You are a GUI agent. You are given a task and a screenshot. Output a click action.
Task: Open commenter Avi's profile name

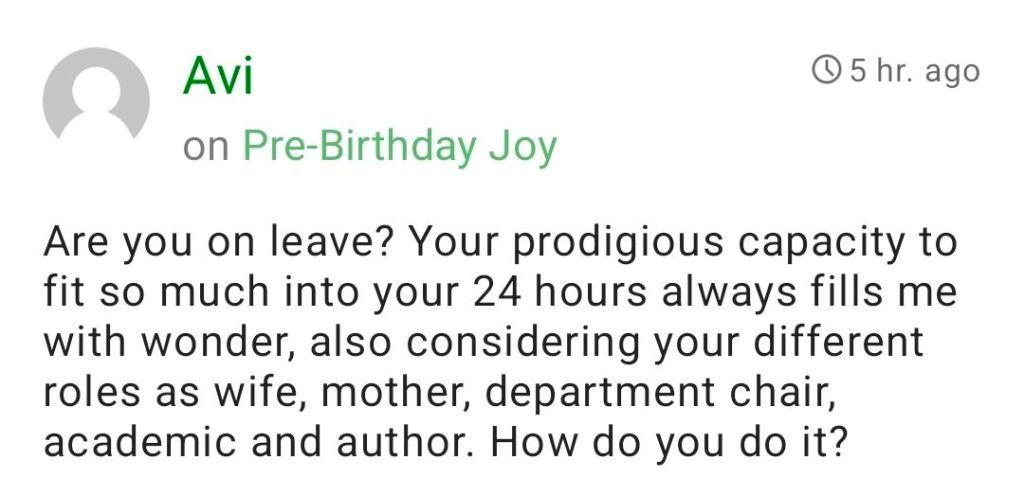pos(217,75)
